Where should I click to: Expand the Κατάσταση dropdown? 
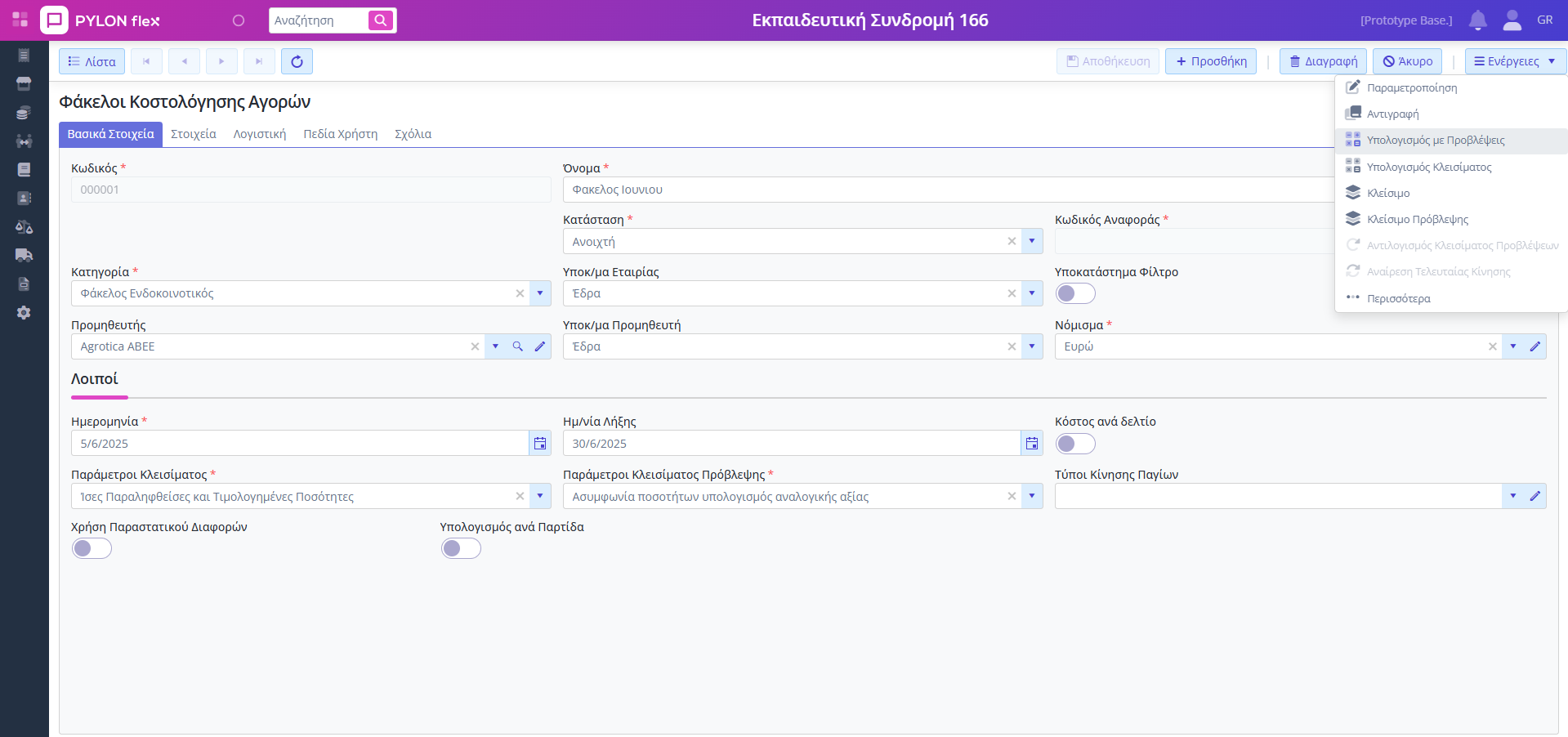click(x=1032, y=241)
